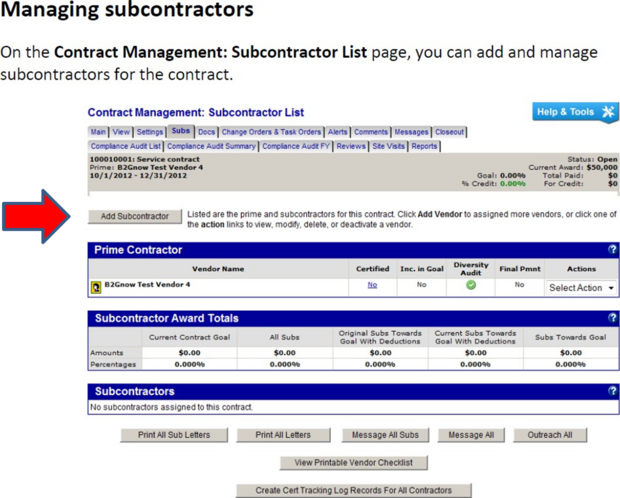The image size is (620, 498).
Task: Click the Amounts row label
Action: coord(107,353)
